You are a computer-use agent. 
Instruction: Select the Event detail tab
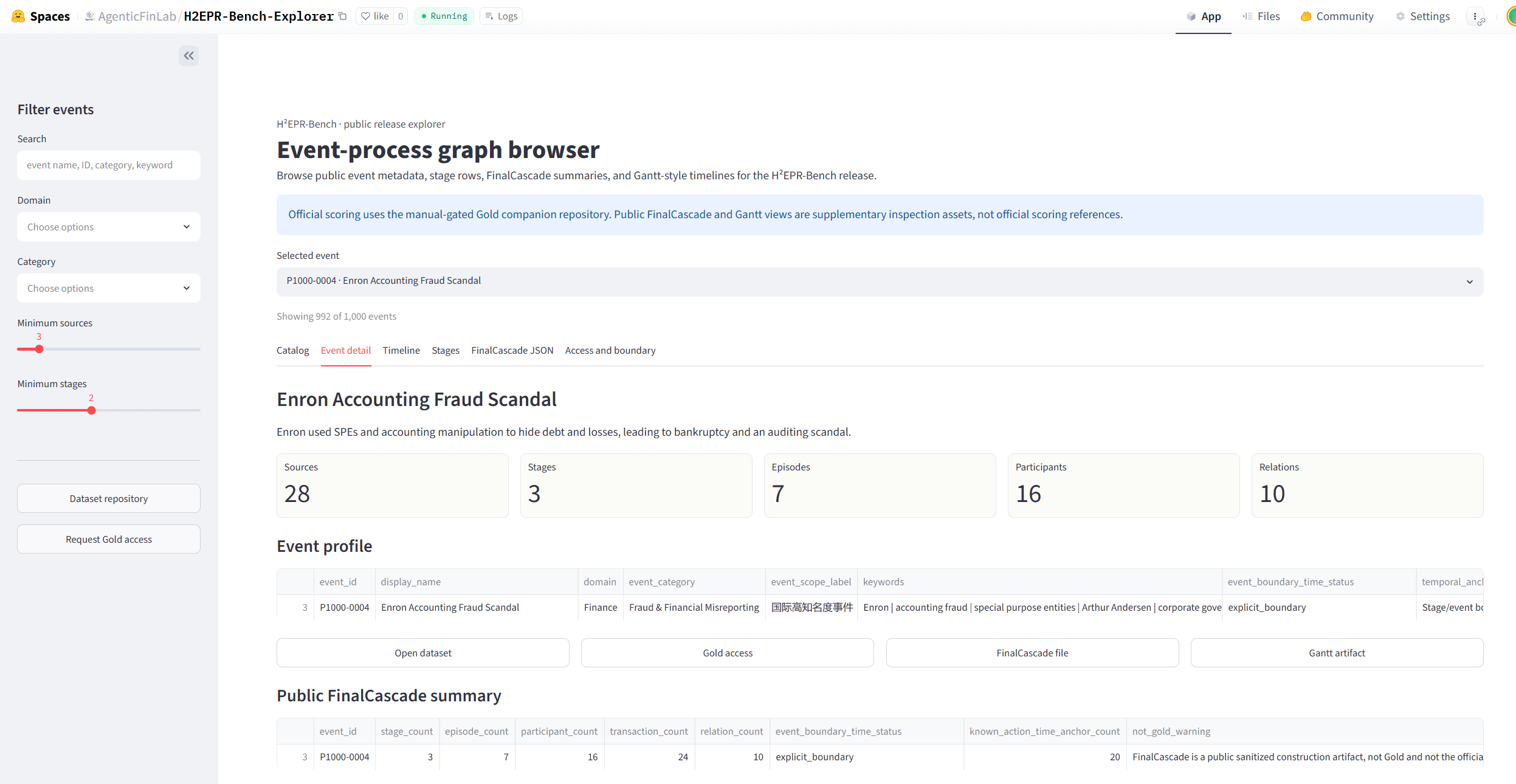click(346, 351)
